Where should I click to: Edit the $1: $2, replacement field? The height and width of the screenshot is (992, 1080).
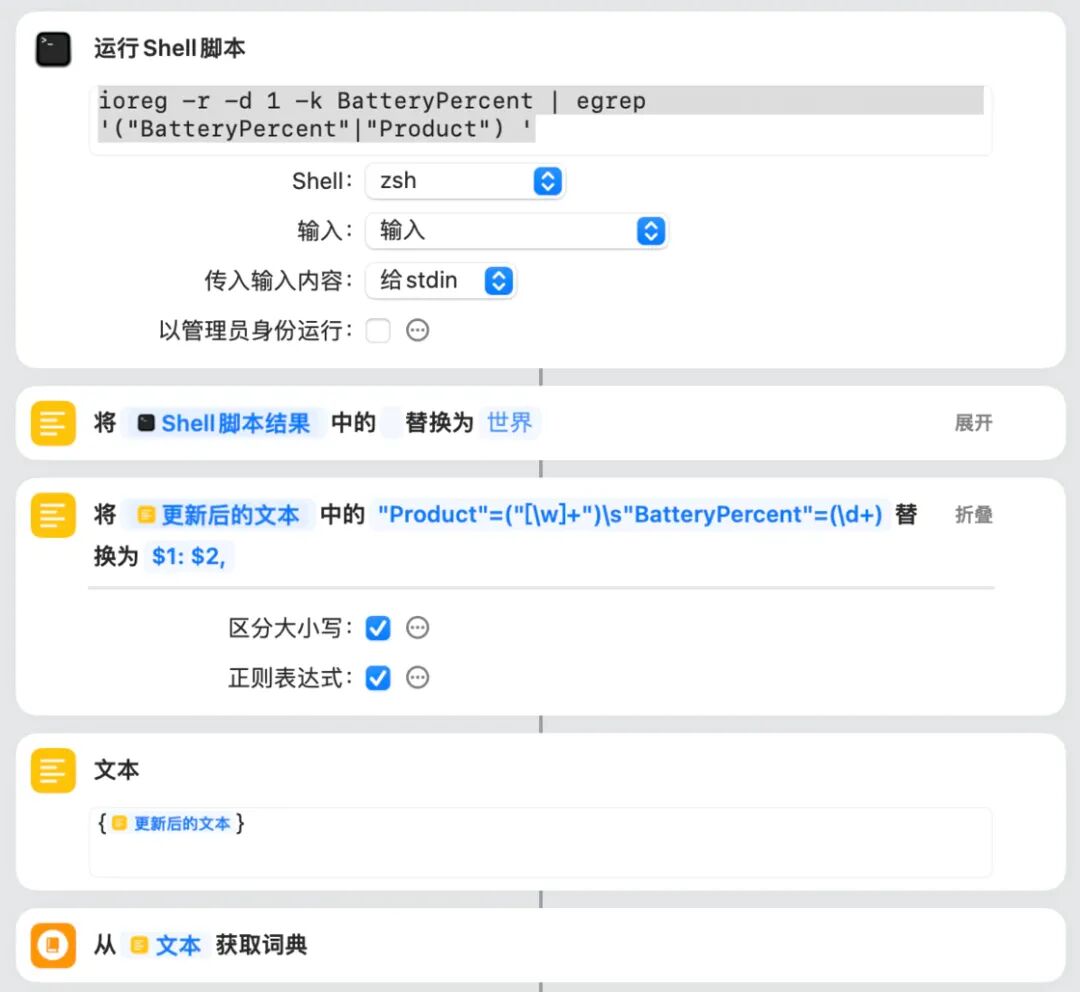click(x=189, y=557)
